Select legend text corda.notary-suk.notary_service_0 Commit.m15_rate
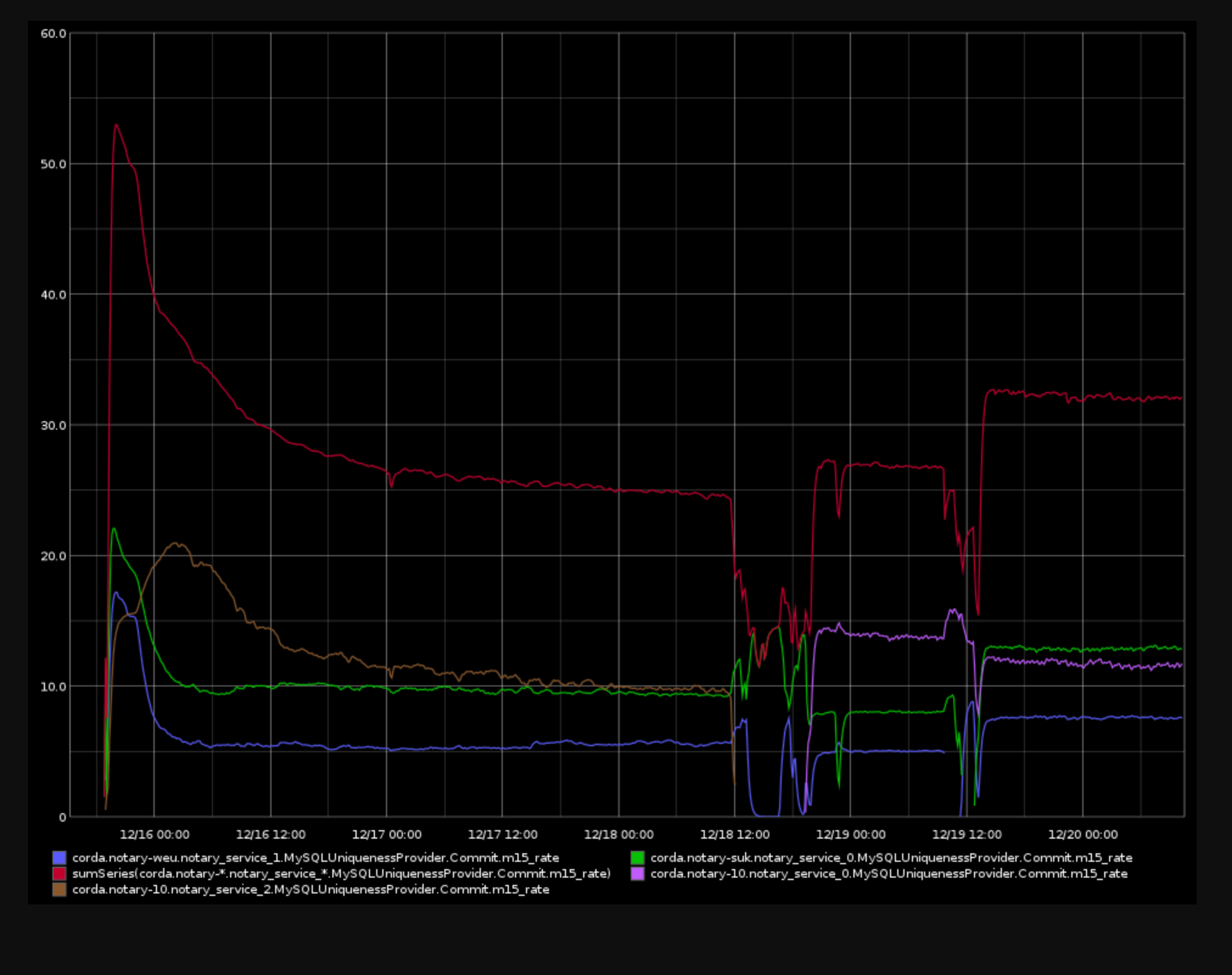 point(891,858)
